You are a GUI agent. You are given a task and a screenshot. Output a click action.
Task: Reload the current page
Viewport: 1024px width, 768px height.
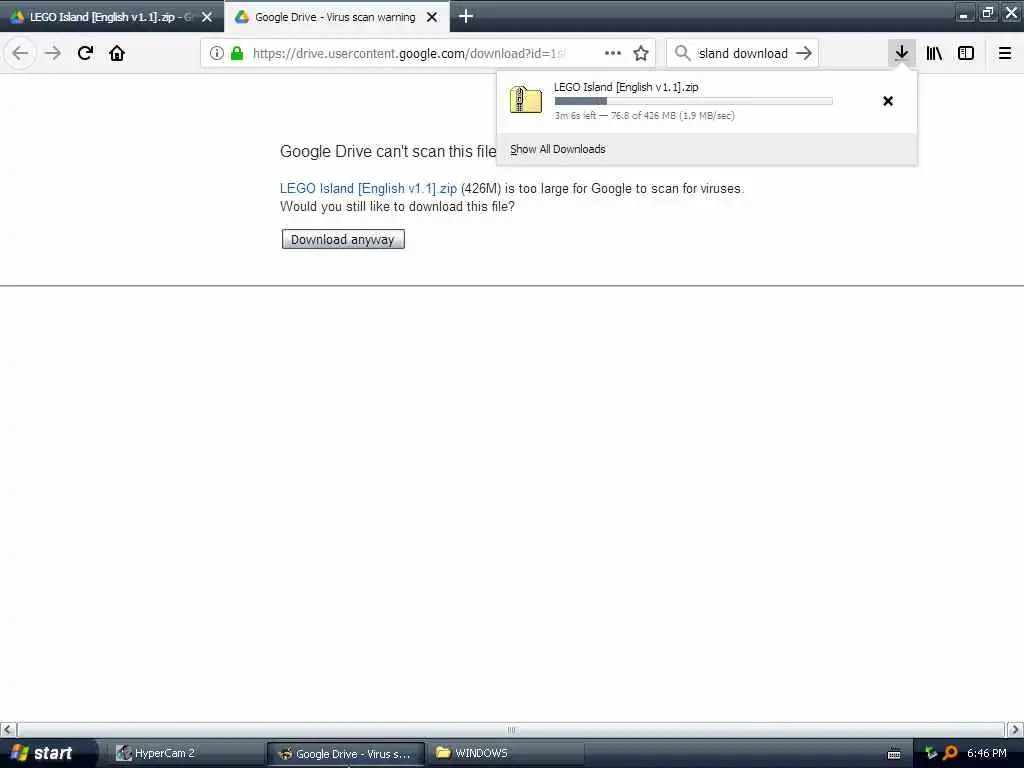pos(85,53)
